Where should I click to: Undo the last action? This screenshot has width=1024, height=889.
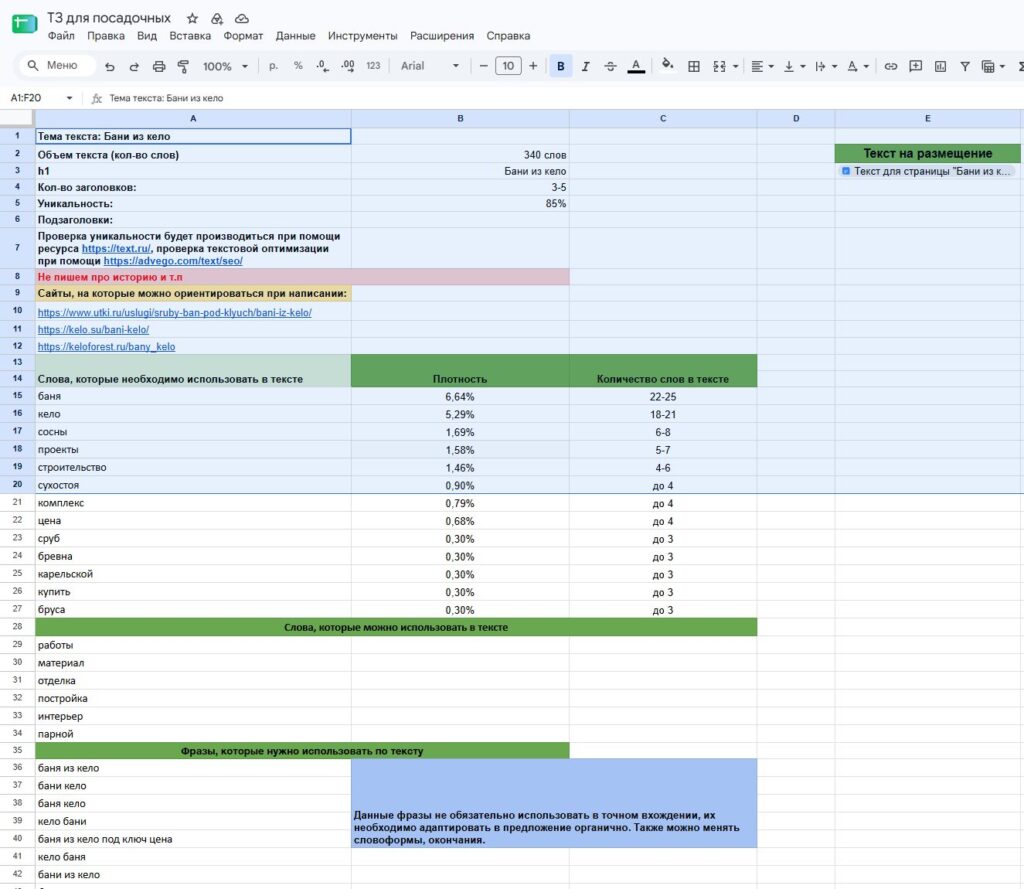[110, 66]
